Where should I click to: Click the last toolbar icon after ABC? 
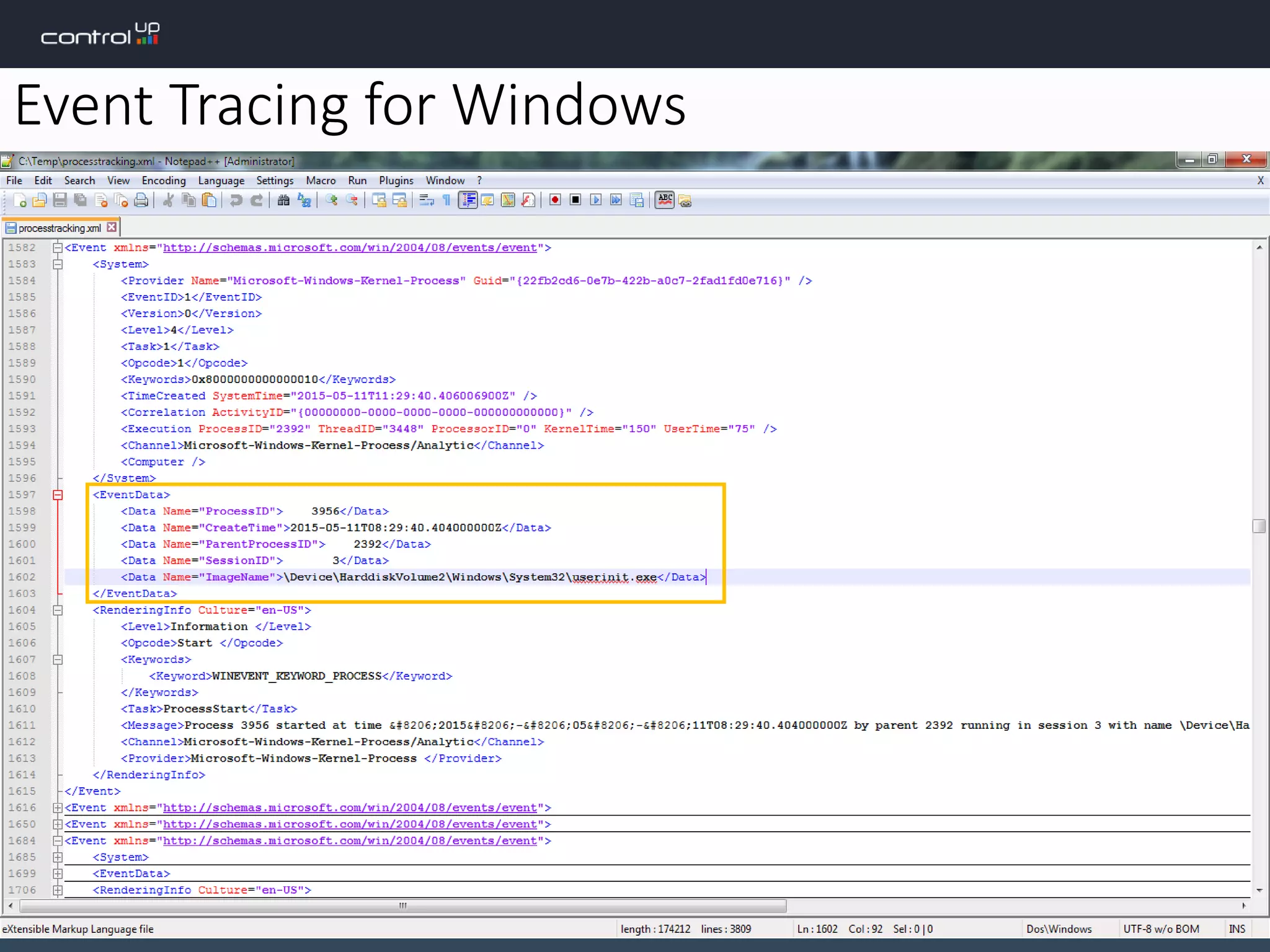tap(685, 200)
